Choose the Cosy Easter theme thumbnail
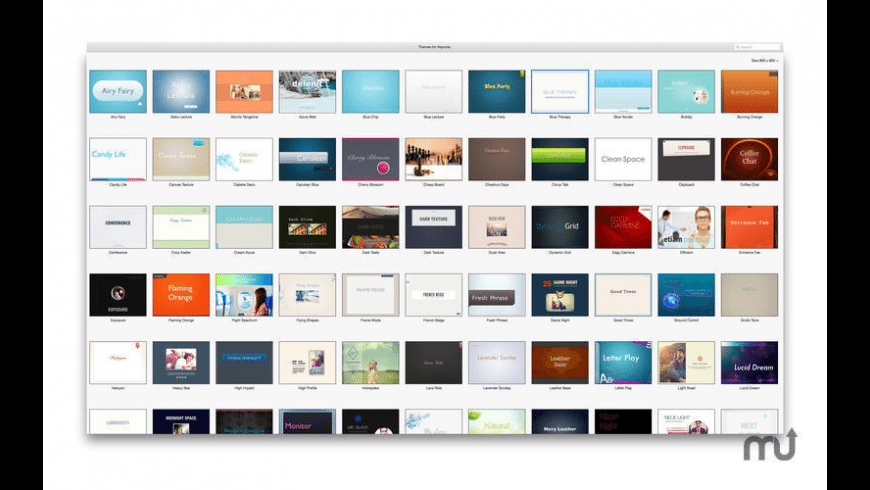870x490 pixels. point(181,227)
